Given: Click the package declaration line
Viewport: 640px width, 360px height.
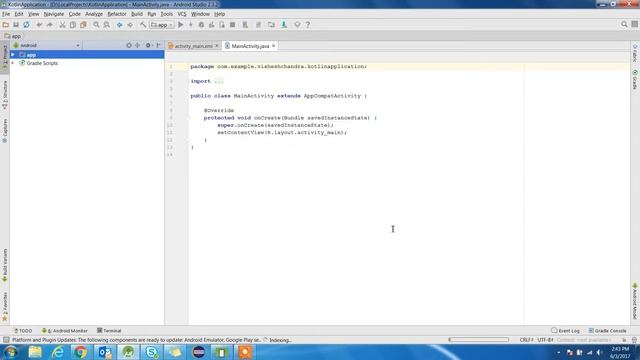Looking at the screenshot, I should (x=279, y=67).
